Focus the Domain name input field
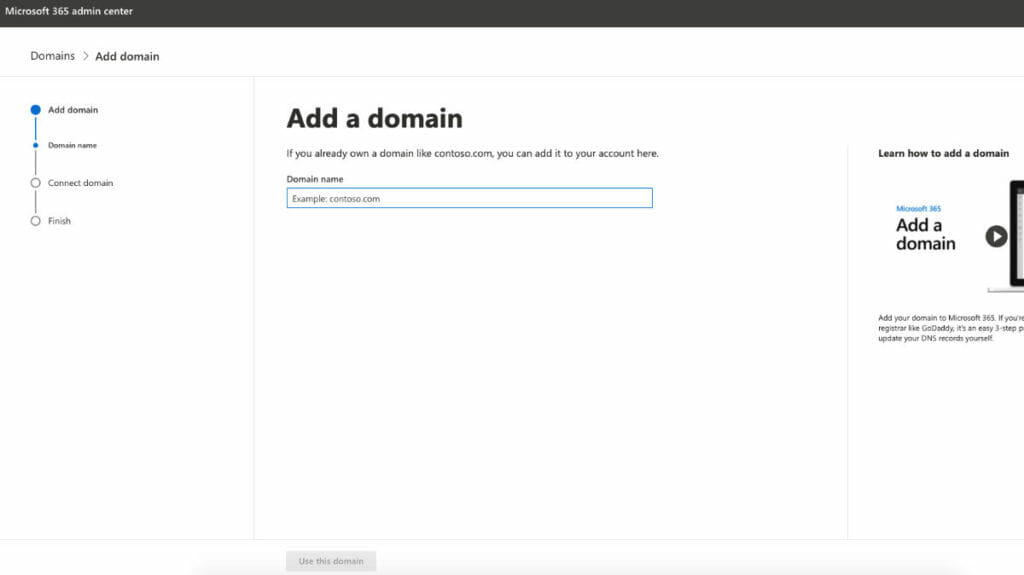 click(x=470, y=198)
